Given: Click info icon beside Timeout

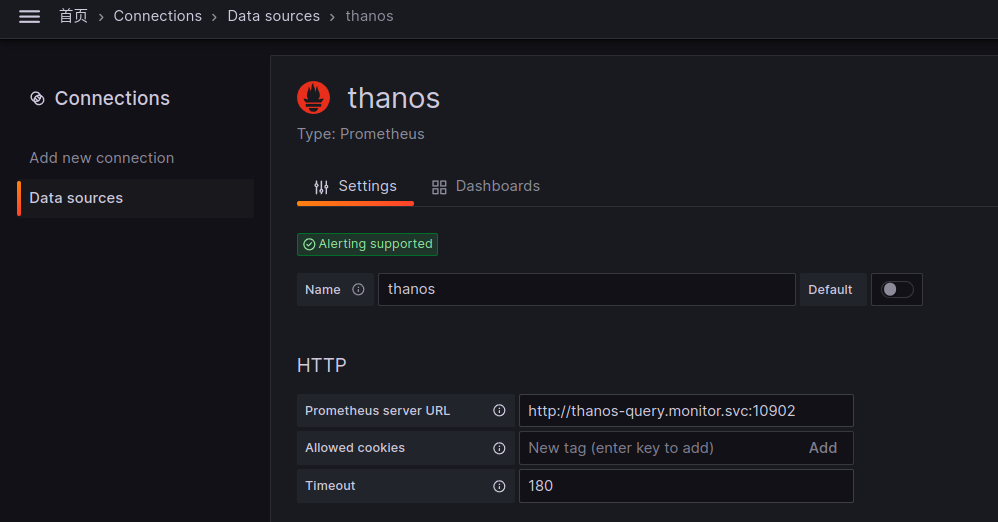Looking at the screenshot, I should [499, 486].
